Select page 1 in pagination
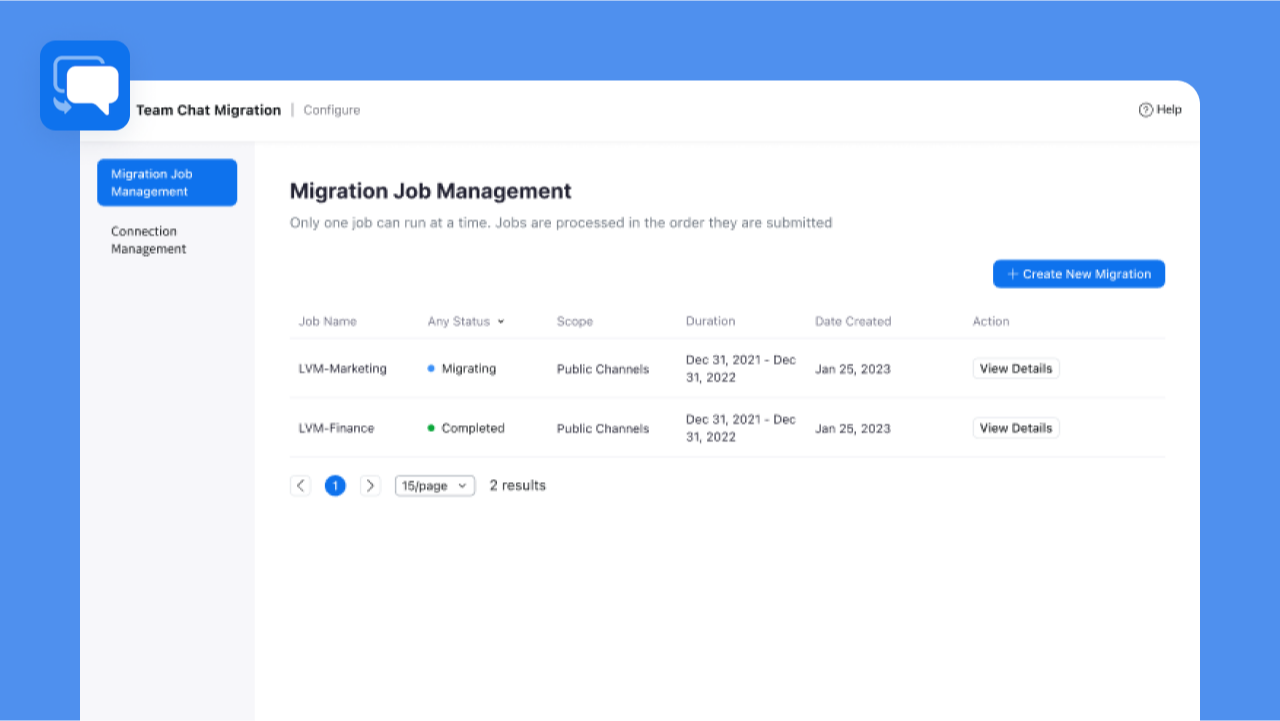This screenshot has width=1280, height=721. click(336, 486)
